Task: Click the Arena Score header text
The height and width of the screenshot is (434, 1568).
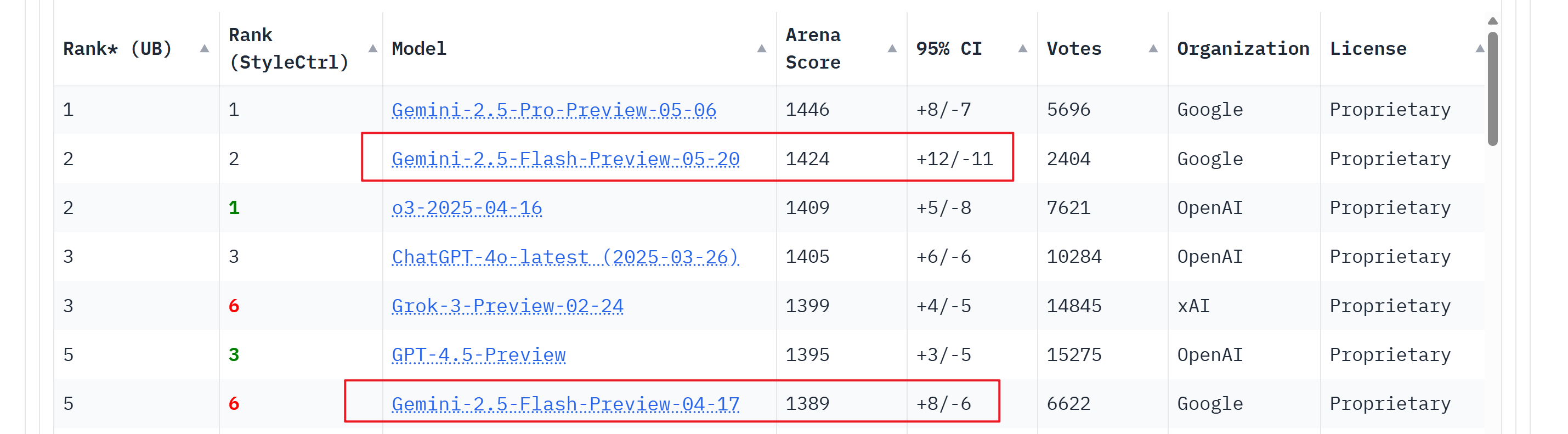Action: (x=813, y=49)
